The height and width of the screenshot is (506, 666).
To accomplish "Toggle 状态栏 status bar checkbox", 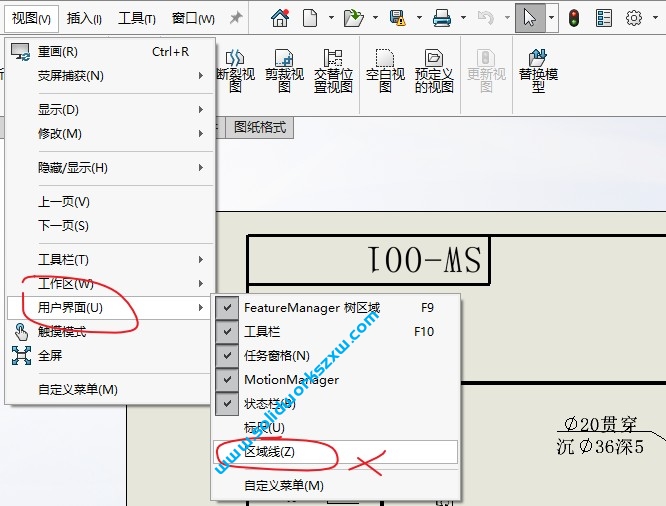I will tap(227, 403).
